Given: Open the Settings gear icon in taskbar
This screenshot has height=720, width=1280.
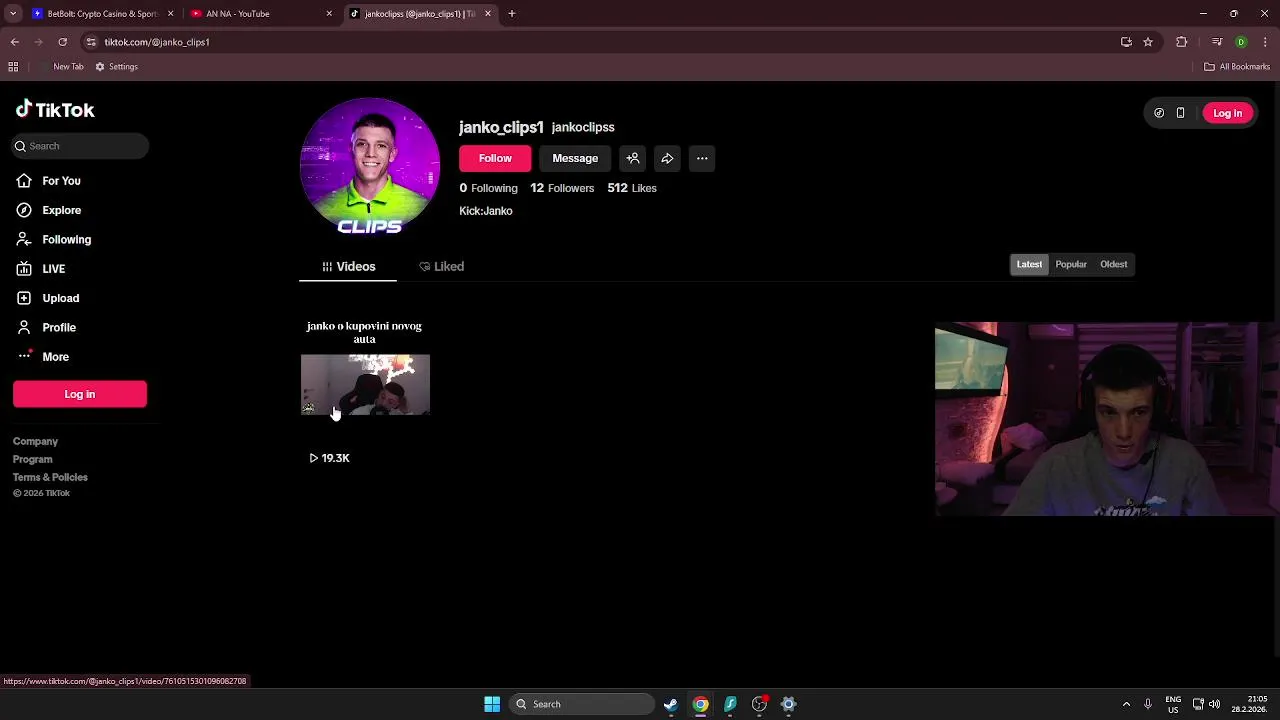Looking at the screenshot, I should pyautogui.click(x=789, y=704).
